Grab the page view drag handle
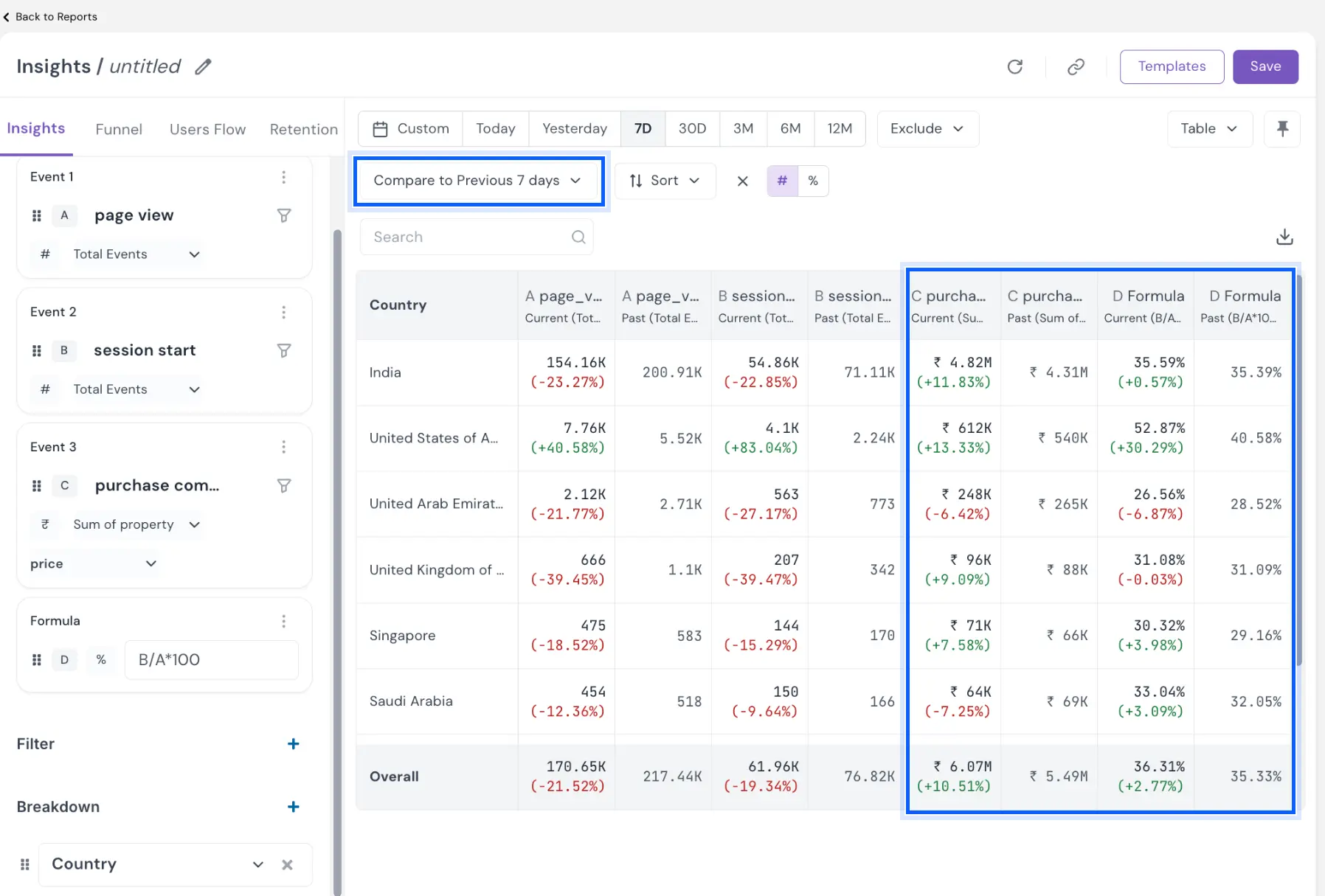Screen dimensions: 1325x896 [x=37, y=215]
